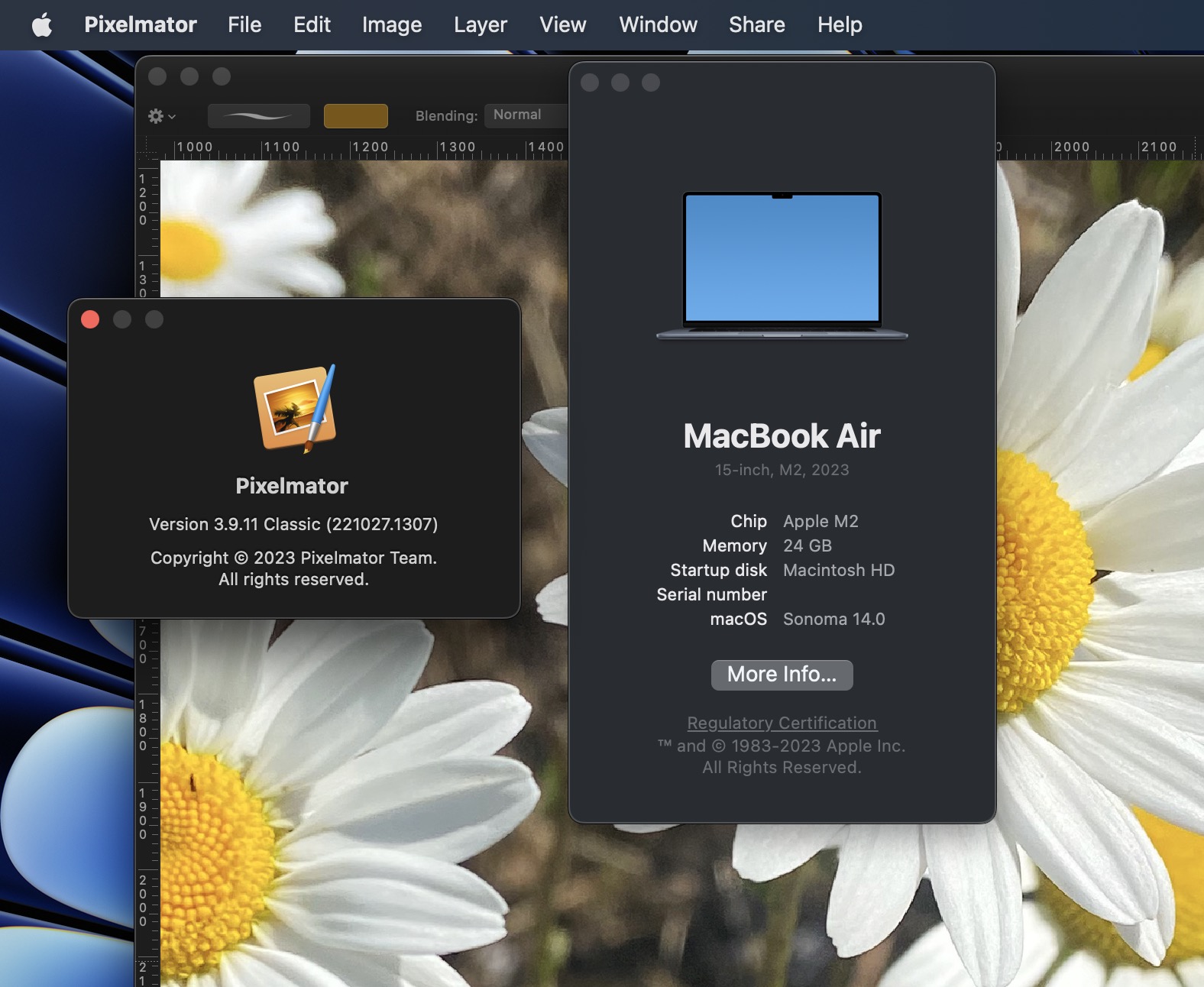This screenshot has height=987, width=1204.
Task: Close the Pixelmator About window
Action: [90, 319]
